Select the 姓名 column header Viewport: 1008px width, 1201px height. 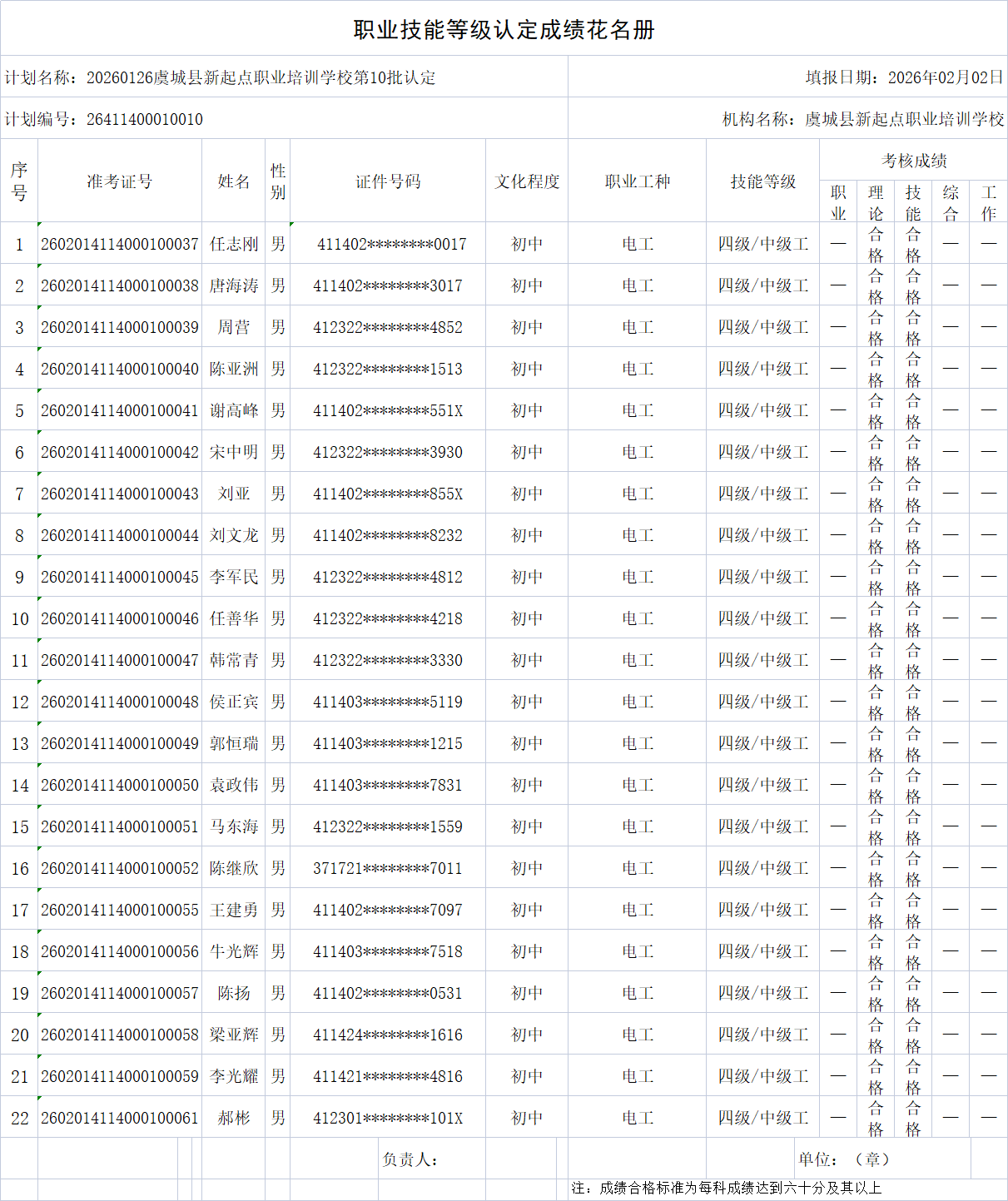point(234,180)
